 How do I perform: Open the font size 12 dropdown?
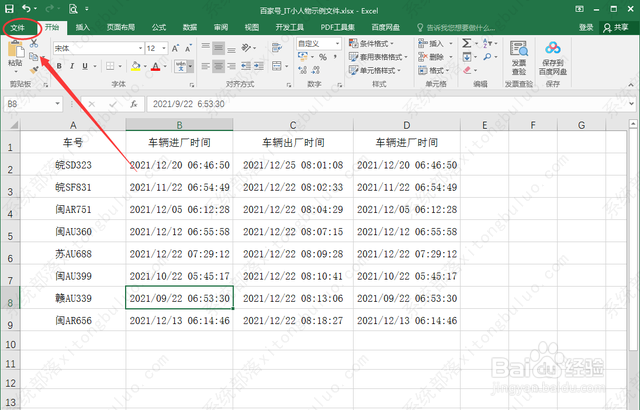tap(164, 48)
